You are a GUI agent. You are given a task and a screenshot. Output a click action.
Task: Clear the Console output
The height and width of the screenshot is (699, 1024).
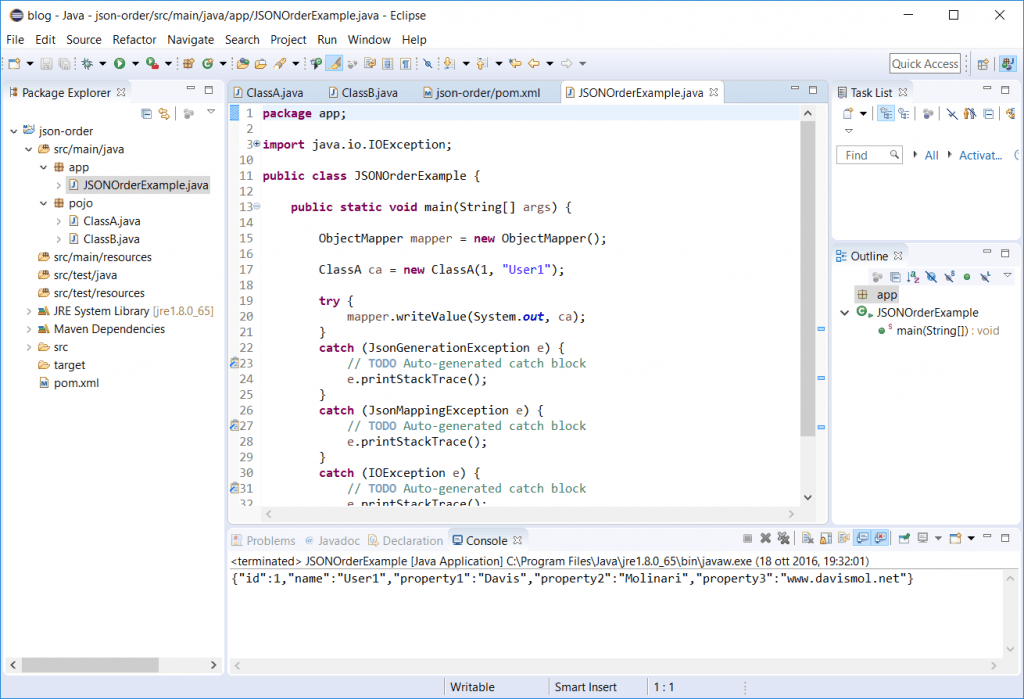click(806, 537)
